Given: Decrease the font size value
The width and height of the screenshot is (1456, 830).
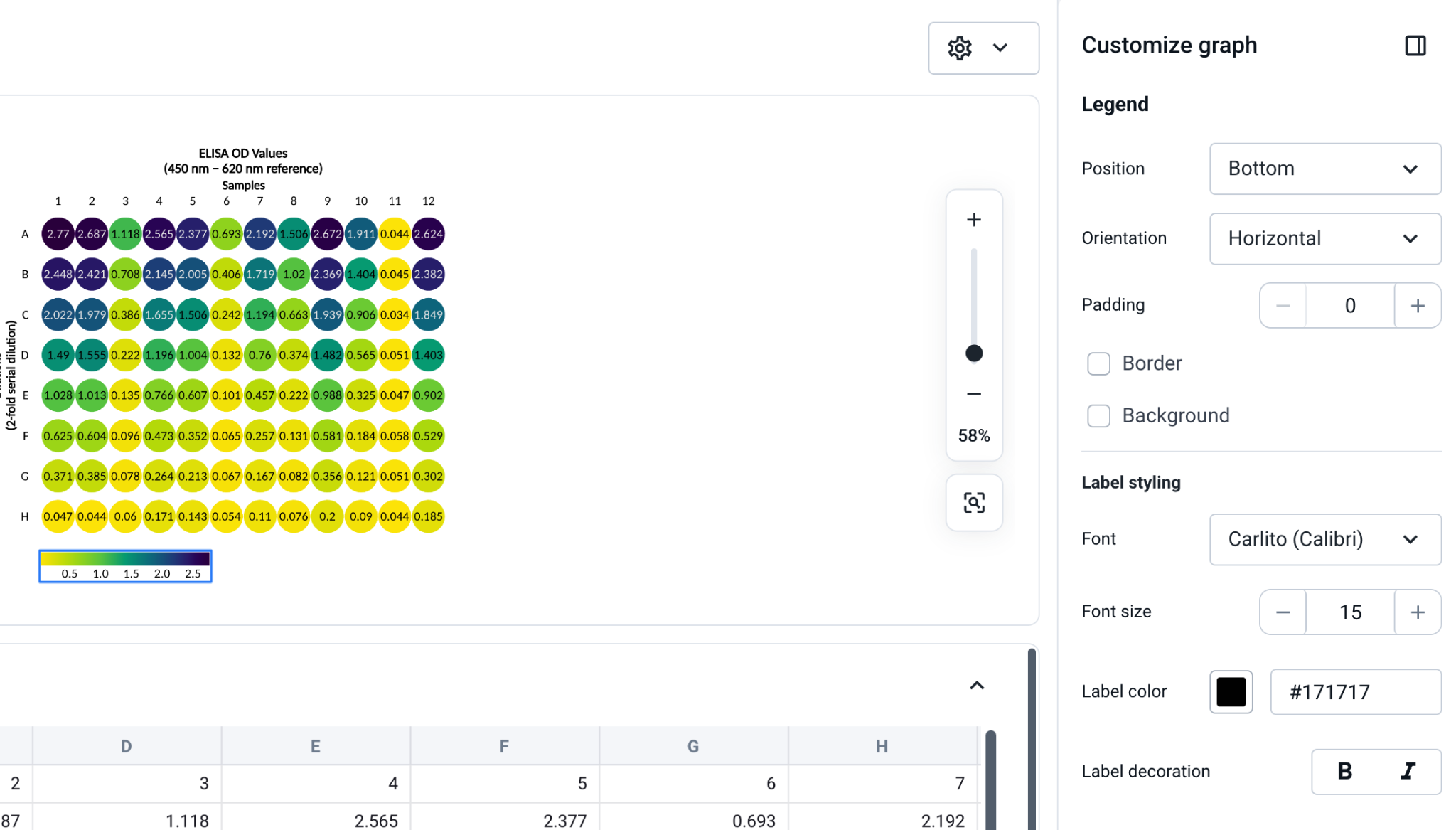Looking at the screenshot, I should tap(1283, 612).
